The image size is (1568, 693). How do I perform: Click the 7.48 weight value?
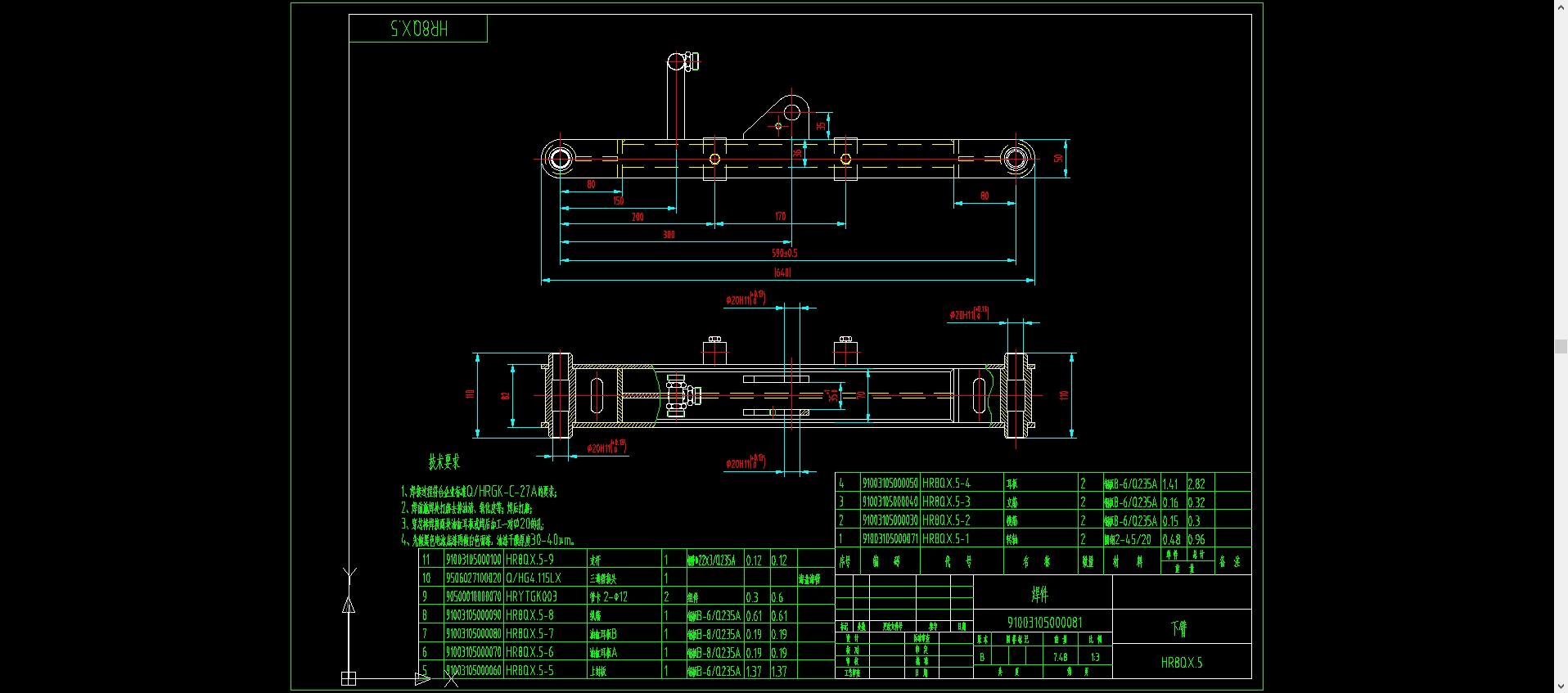click(x=1061, y=657)
